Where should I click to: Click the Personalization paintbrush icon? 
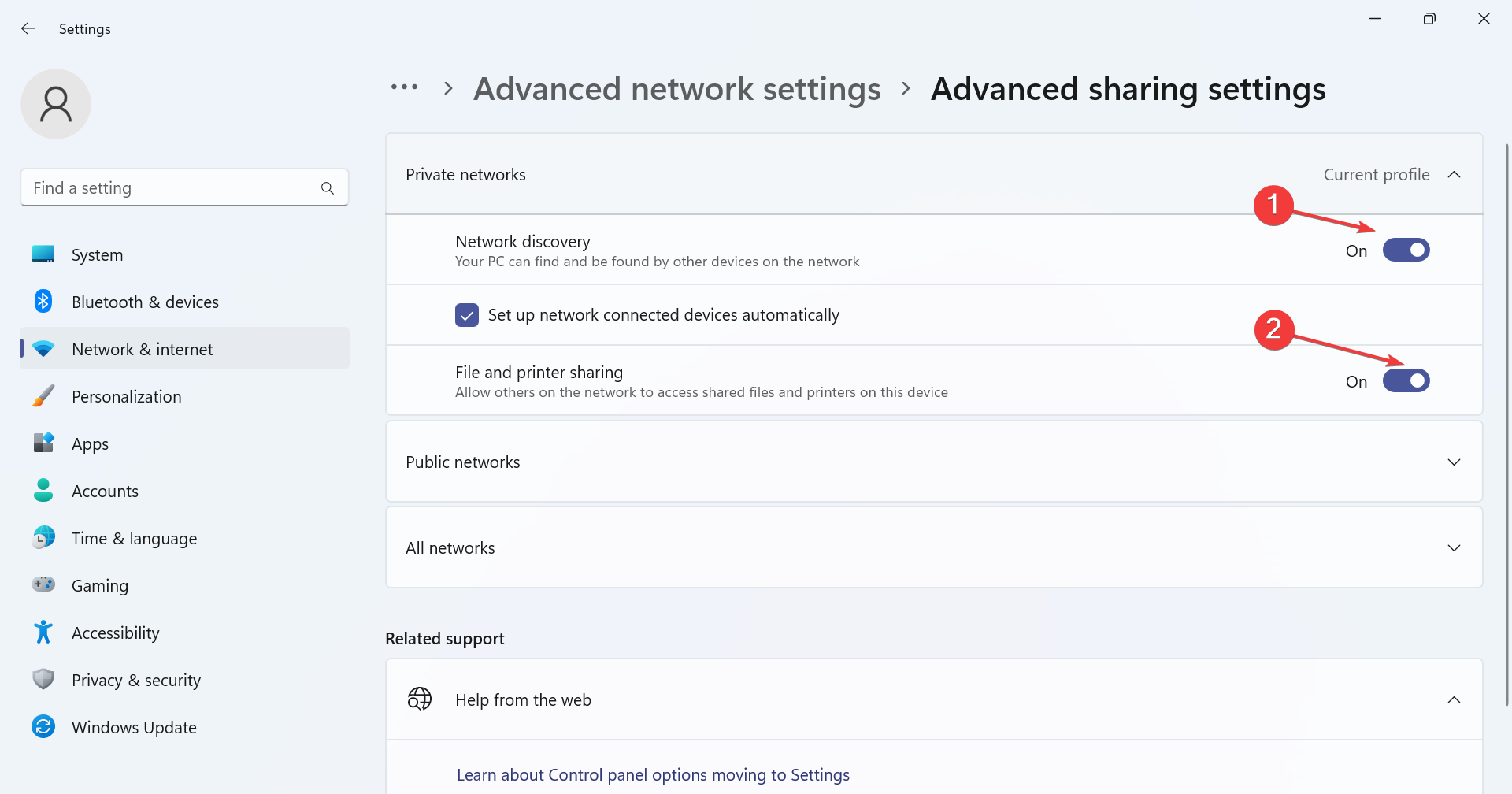coord(43,396)
